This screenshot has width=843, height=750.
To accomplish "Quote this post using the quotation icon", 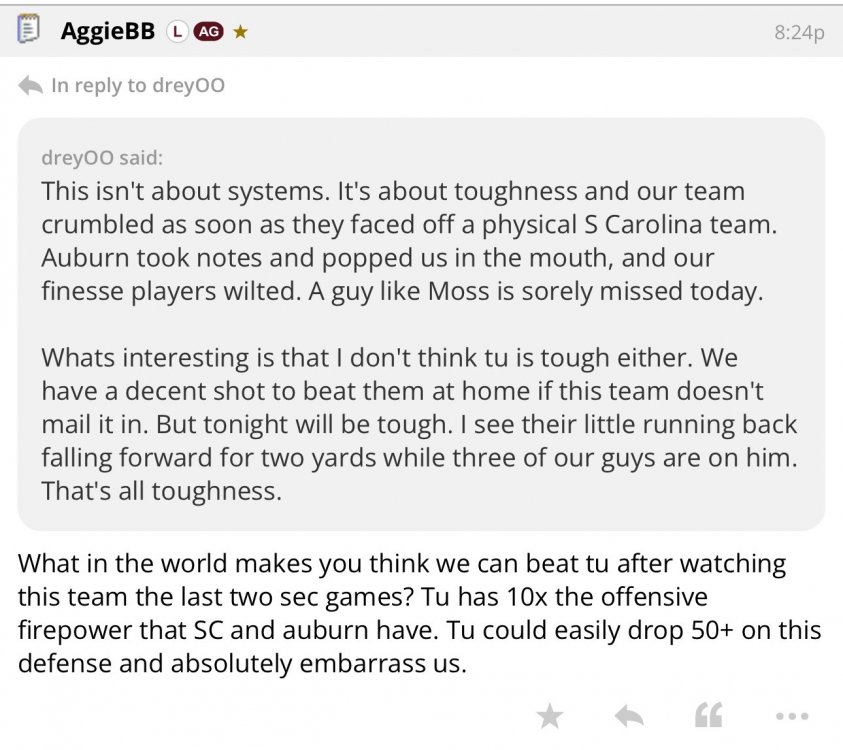I will coord(708,715).
